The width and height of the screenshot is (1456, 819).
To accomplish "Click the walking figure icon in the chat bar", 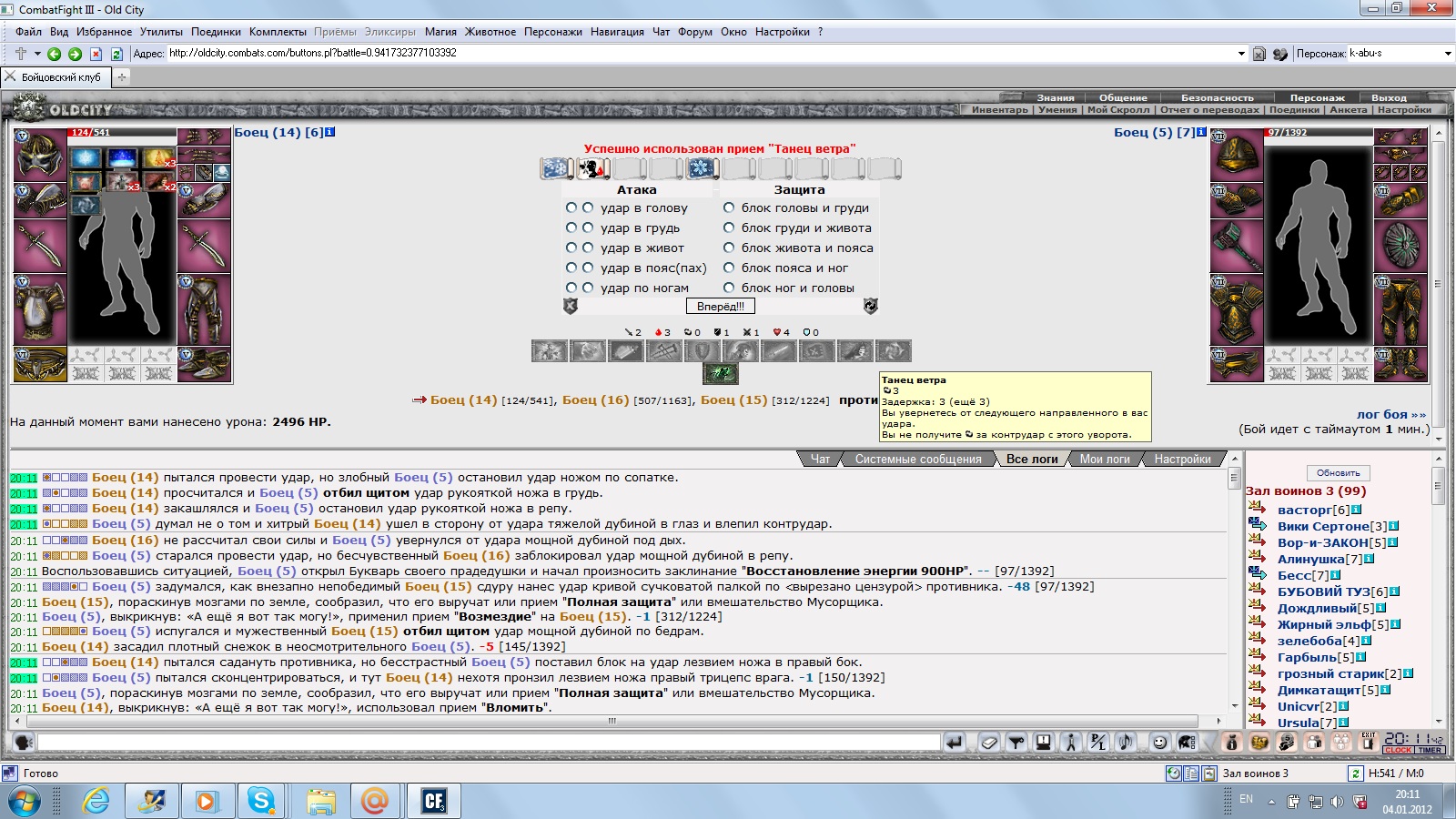I will pyautogui.click(x=1071, y=743).
